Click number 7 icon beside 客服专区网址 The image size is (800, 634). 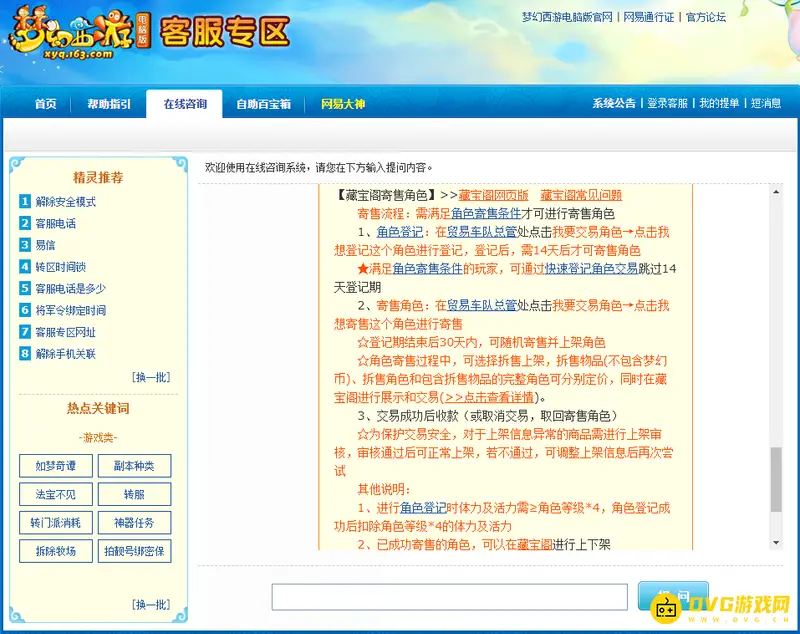(x=24, y=332)
